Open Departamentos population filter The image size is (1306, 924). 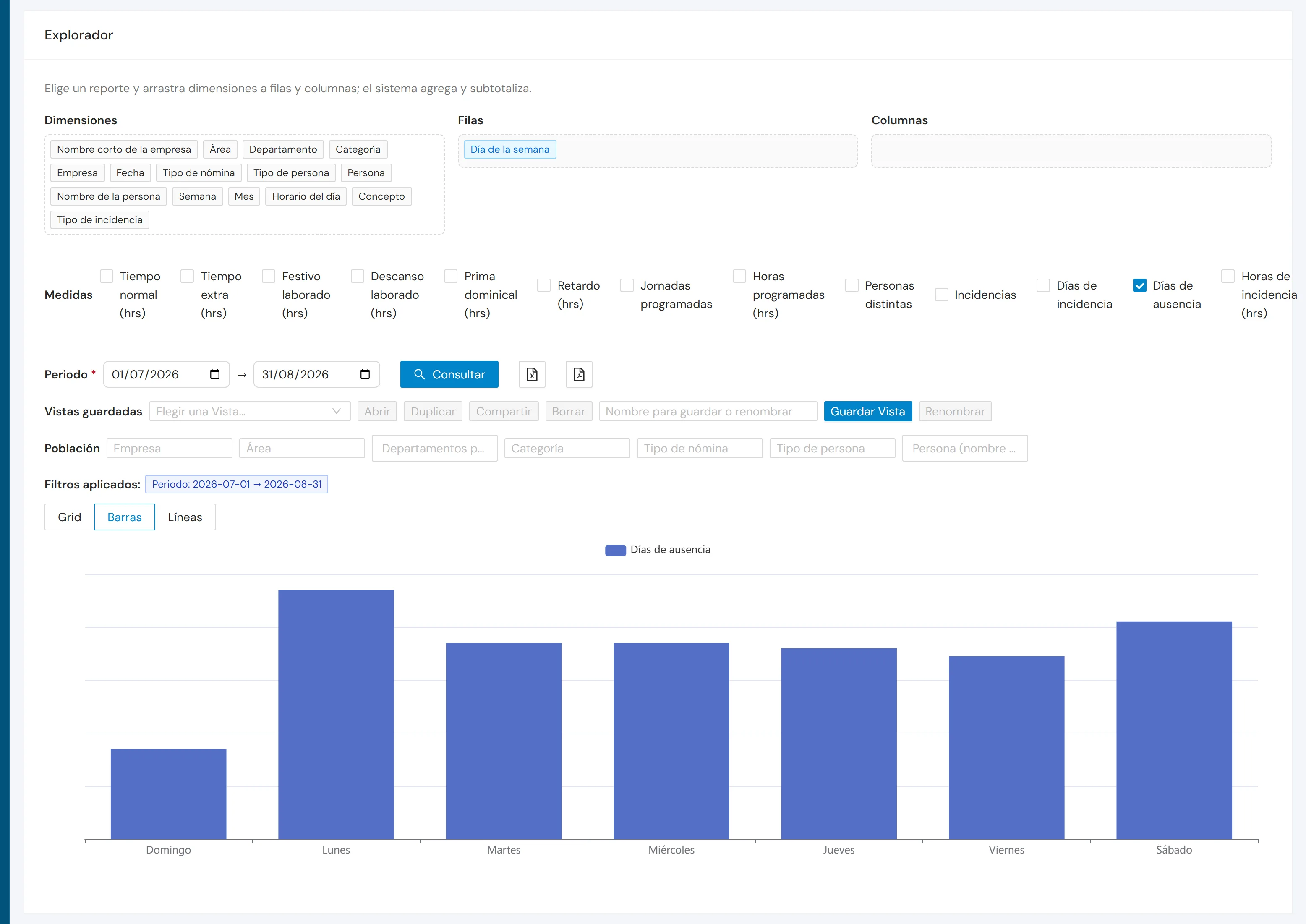[x=435, y=448]
